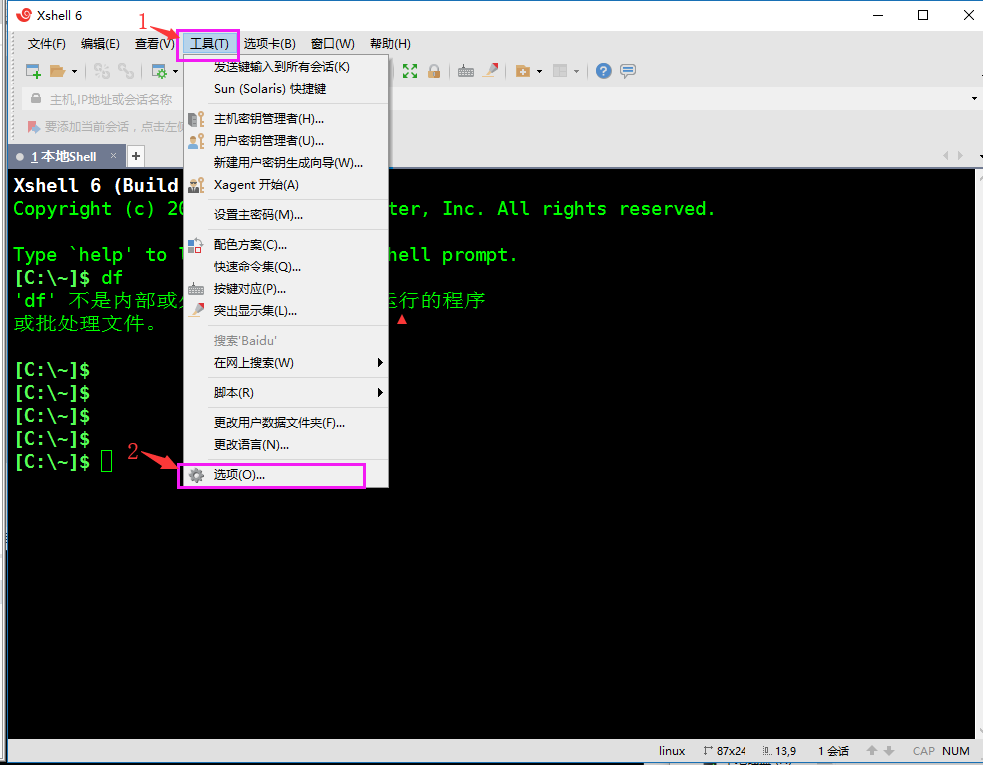983x765 pixels.
Task: Expand the address bar history dropdown
Action: [974, 98]
